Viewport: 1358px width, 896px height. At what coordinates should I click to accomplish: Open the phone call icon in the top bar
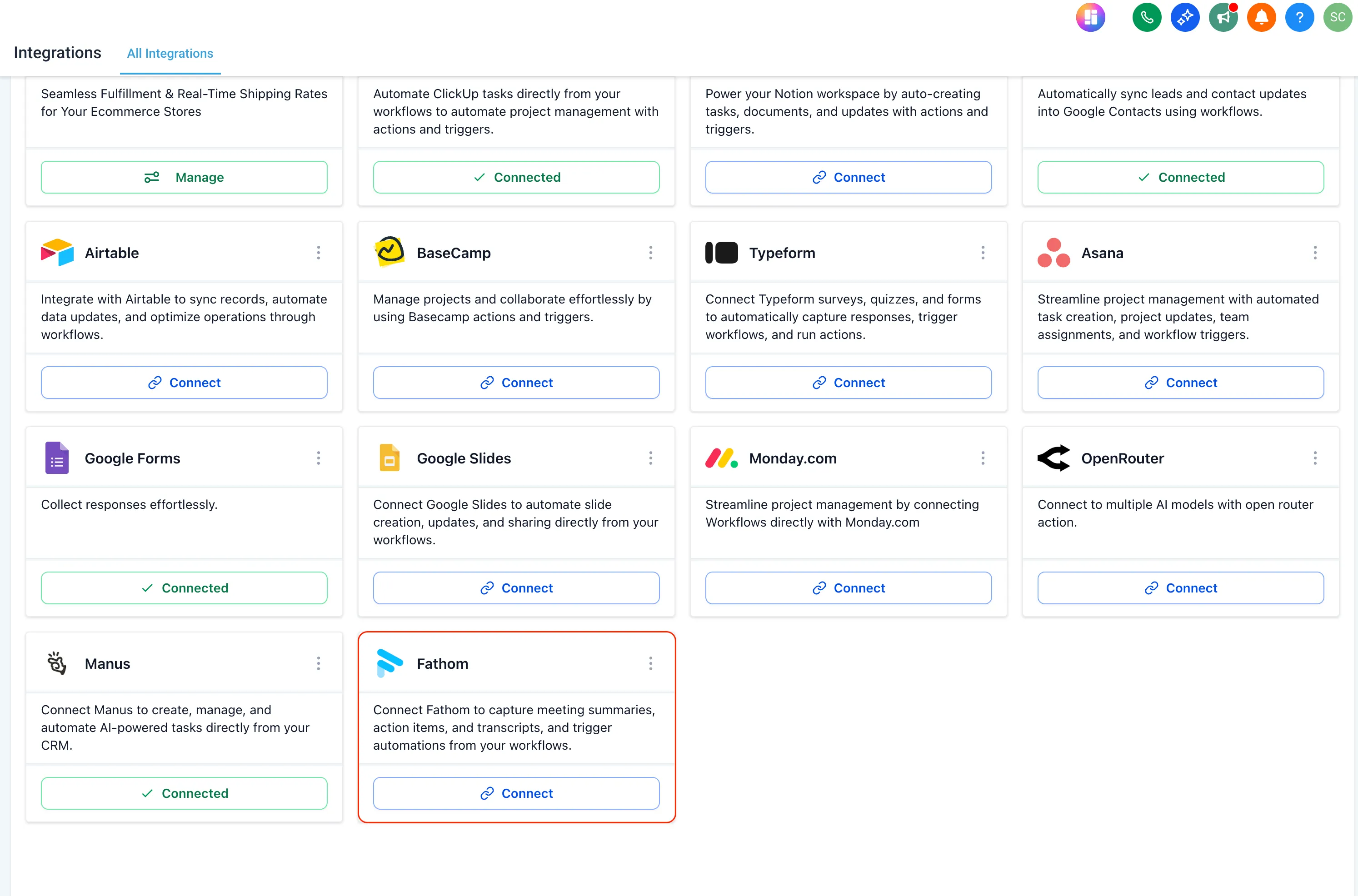coord(1147,17)
